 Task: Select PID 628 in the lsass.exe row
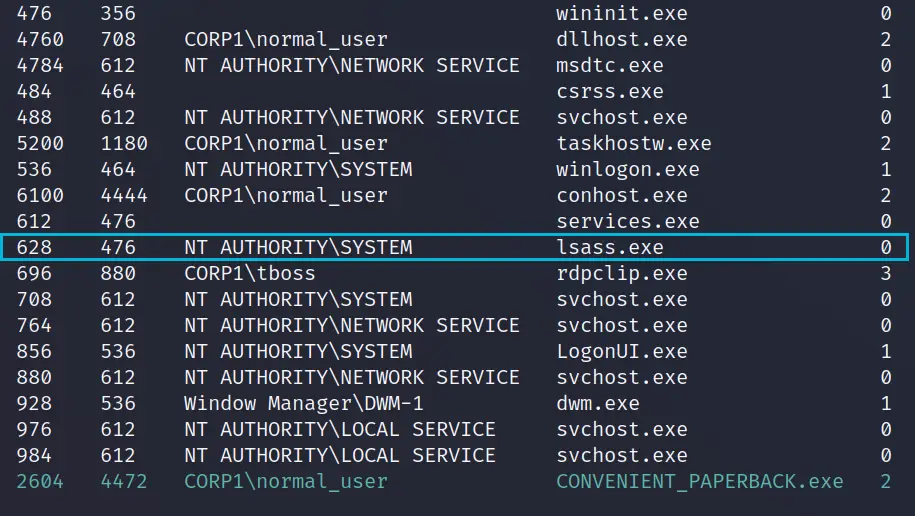pos(34,247)
